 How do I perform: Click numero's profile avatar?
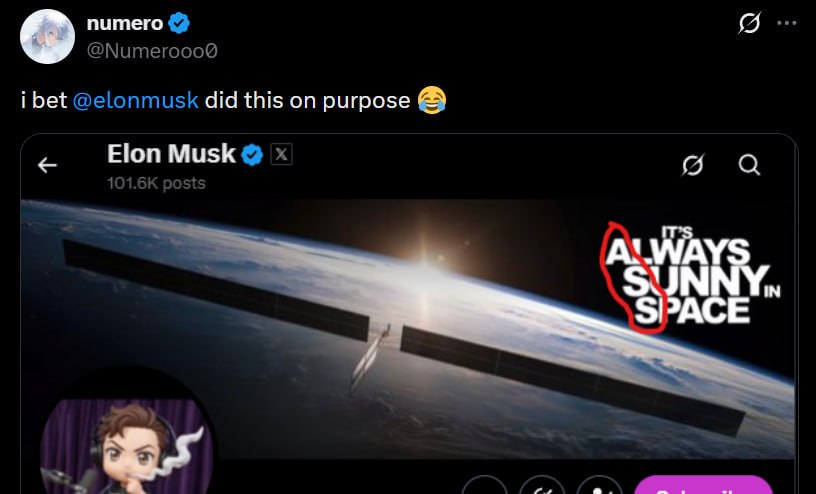pyautogui.click(x=47, y=36)
